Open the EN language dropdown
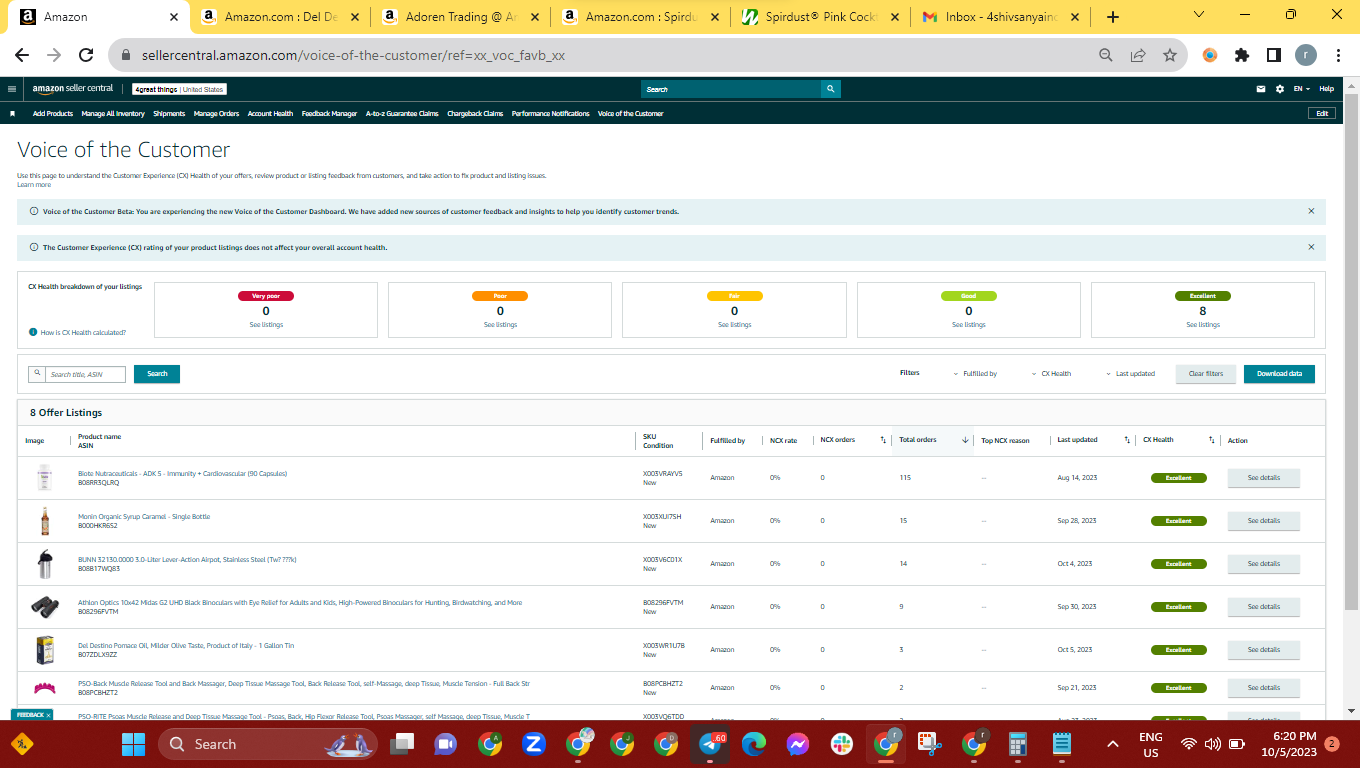Viewport: 1360px width, 768px height. click(1302, 89)
